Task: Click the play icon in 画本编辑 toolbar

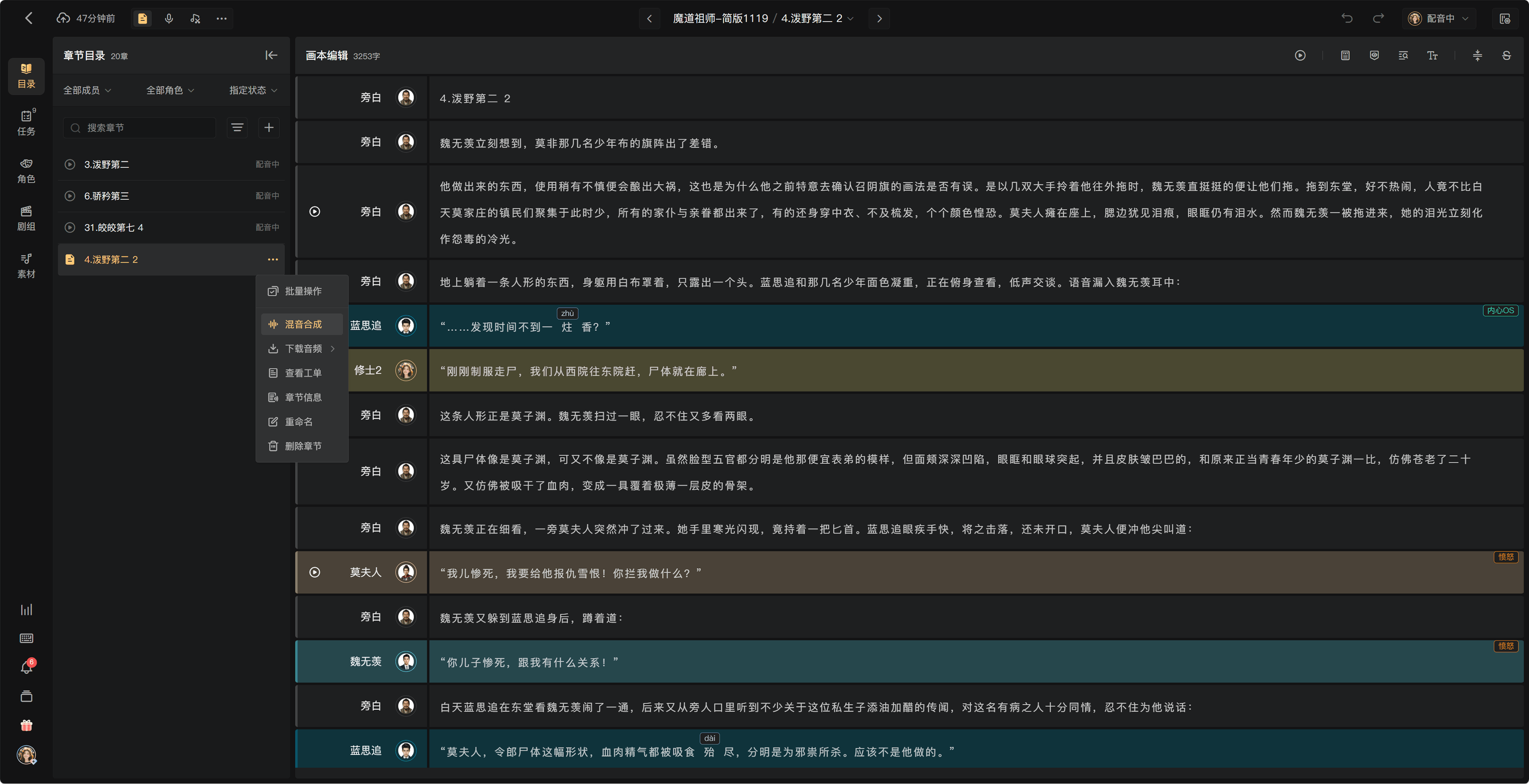Action: (1300, 55)
